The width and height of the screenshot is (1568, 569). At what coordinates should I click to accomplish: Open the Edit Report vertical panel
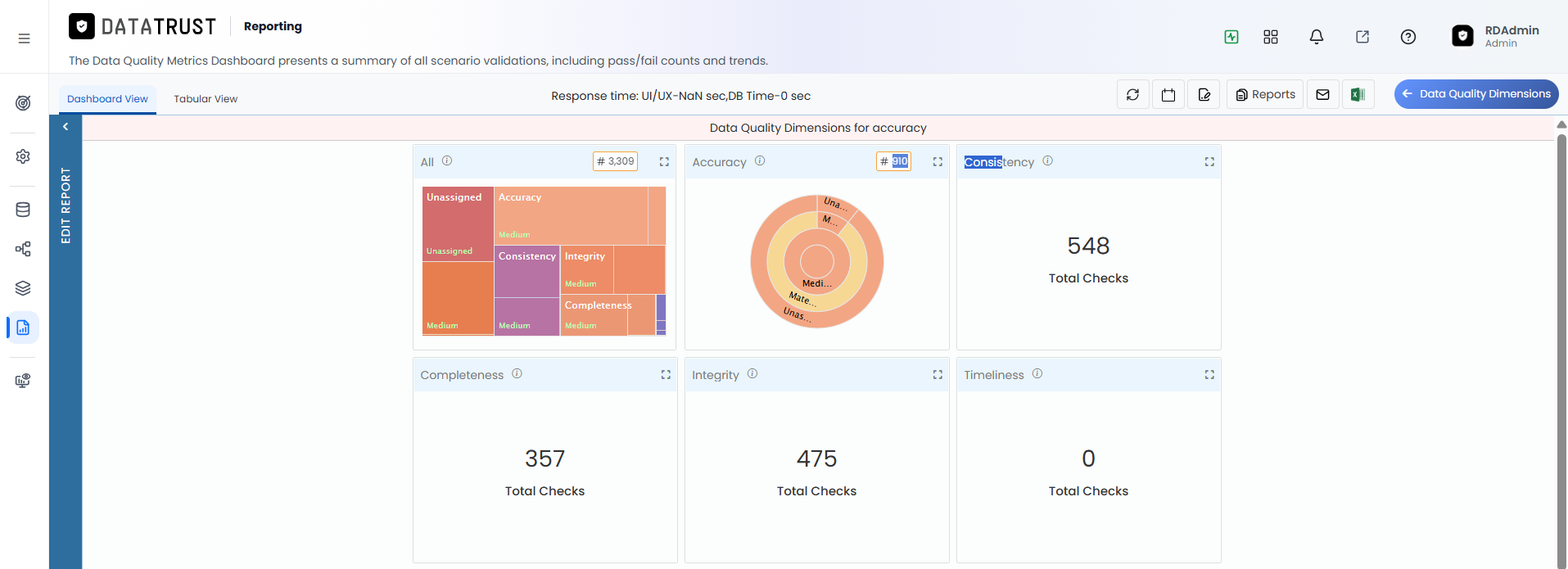[66, 205]
